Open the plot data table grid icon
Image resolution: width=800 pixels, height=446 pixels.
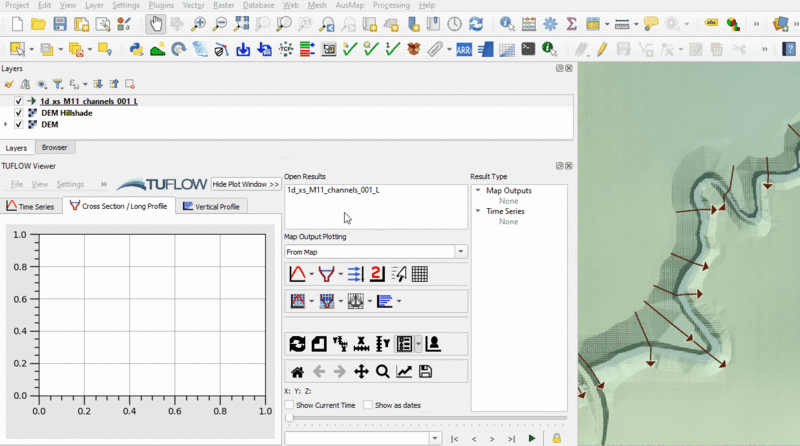420,274
